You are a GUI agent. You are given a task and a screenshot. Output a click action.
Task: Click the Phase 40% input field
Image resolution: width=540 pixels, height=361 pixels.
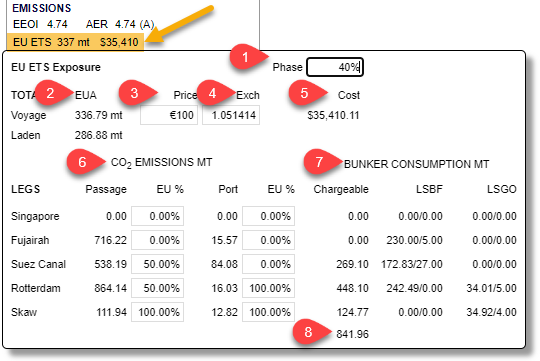(x=335, y=67)
